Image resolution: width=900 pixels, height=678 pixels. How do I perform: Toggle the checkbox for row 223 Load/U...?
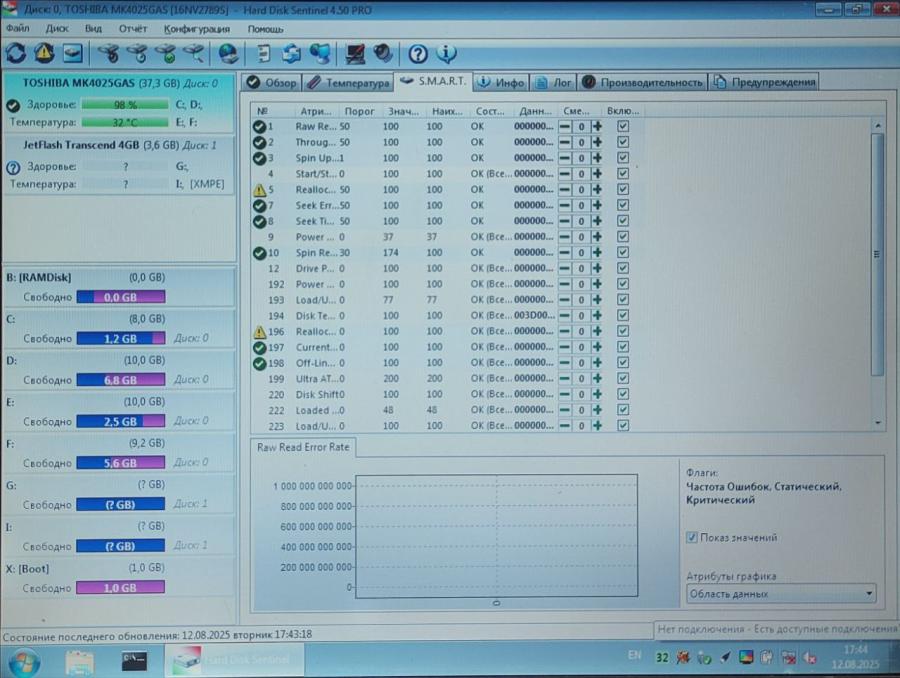click(x=623, y=425)
